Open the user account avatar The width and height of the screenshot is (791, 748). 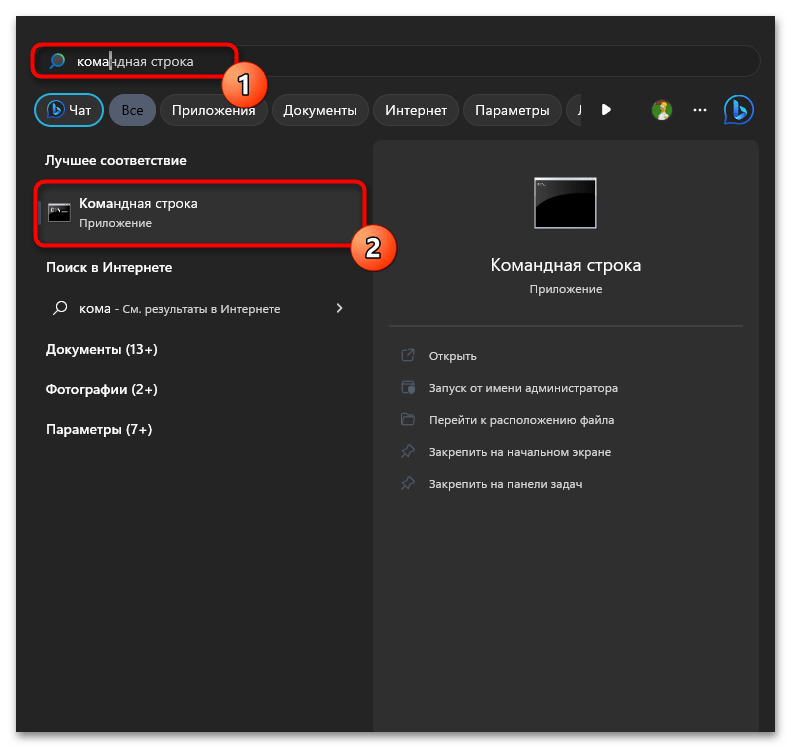point(662,110)
